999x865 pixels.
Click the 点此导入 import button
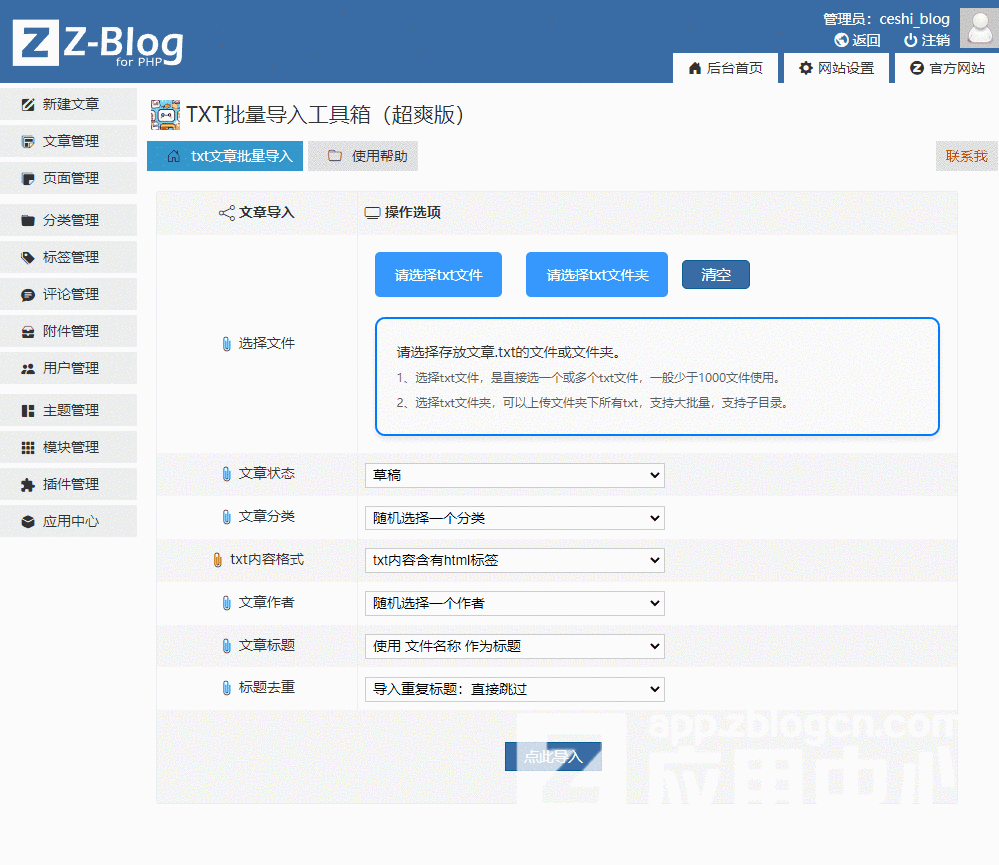553,757
